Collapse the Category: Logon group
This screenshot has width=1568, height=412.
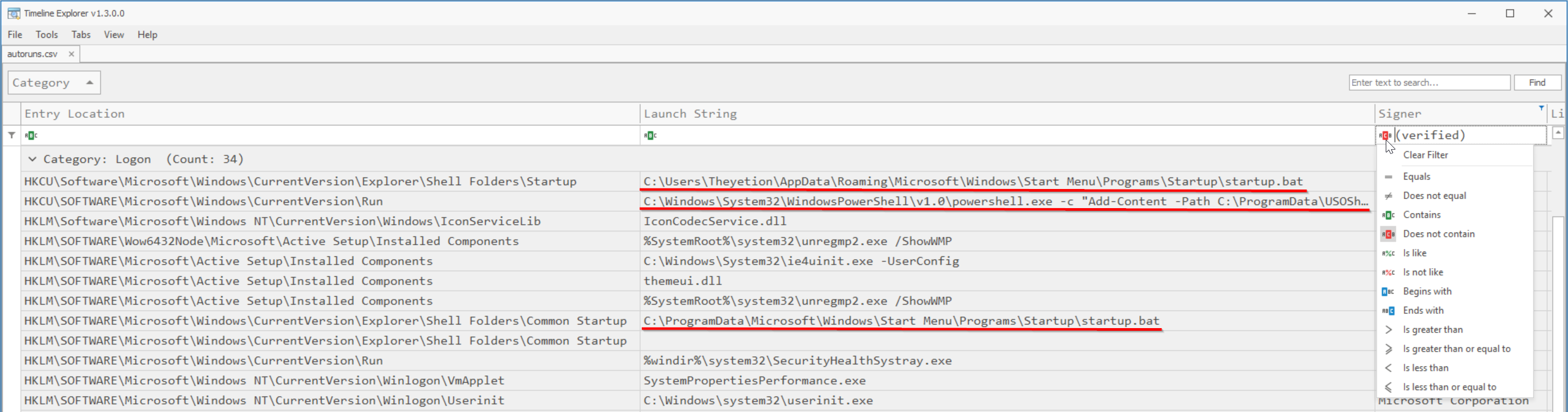[32, 159]
